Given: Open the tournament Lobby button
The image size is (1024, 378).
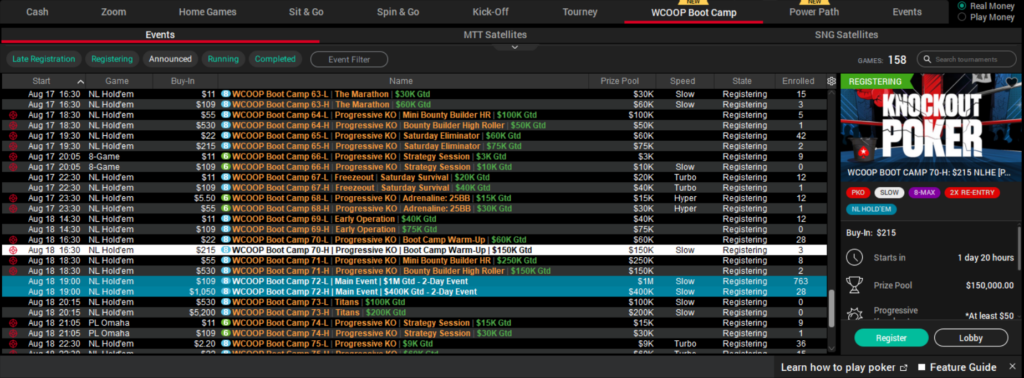Looking at the screenshot, I should tap(970, 338).
